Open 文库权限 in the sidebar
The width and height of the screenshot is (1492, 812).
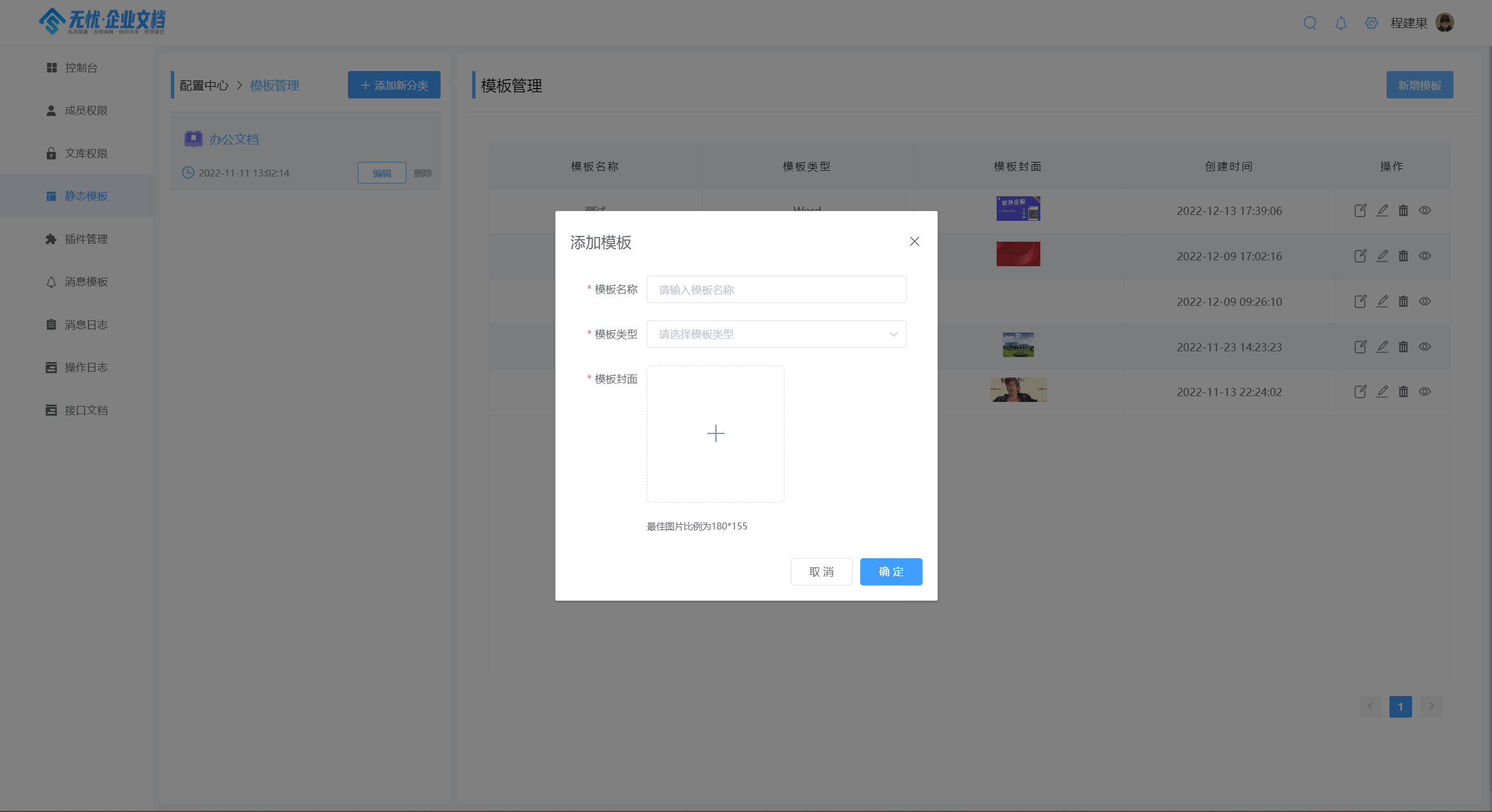pyautogui.click(x=76, y=153)
